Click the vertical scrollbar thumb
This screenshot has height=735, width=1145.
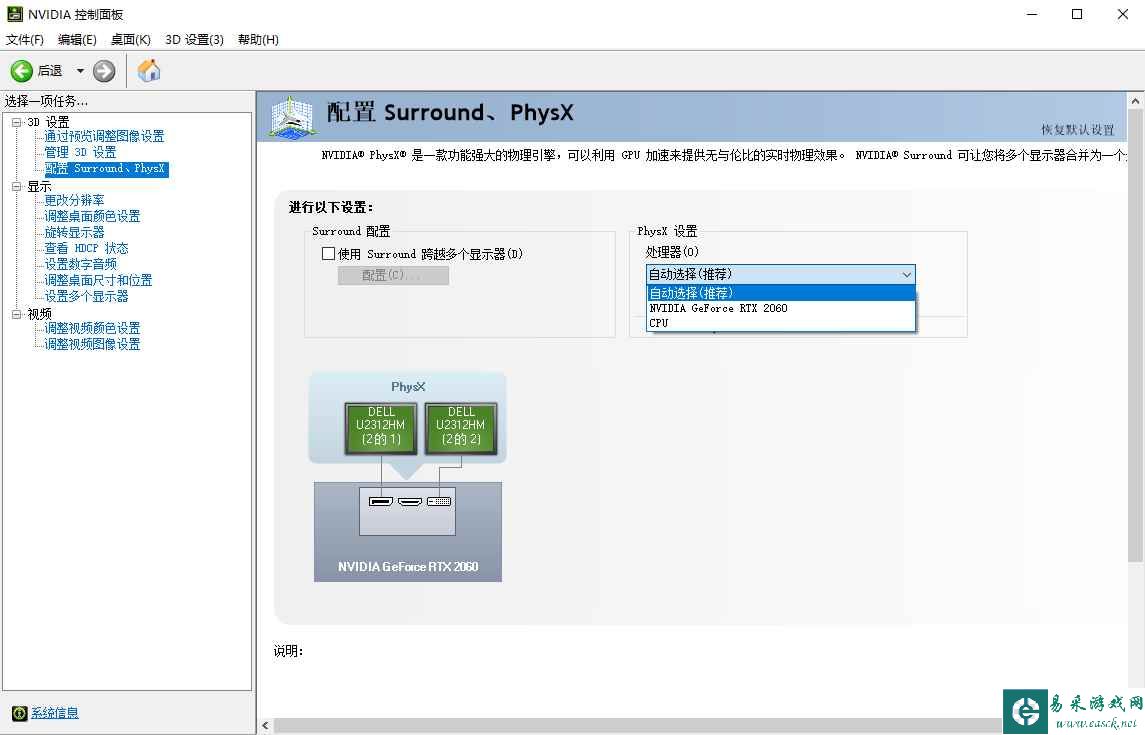(x=1136, y=336)
